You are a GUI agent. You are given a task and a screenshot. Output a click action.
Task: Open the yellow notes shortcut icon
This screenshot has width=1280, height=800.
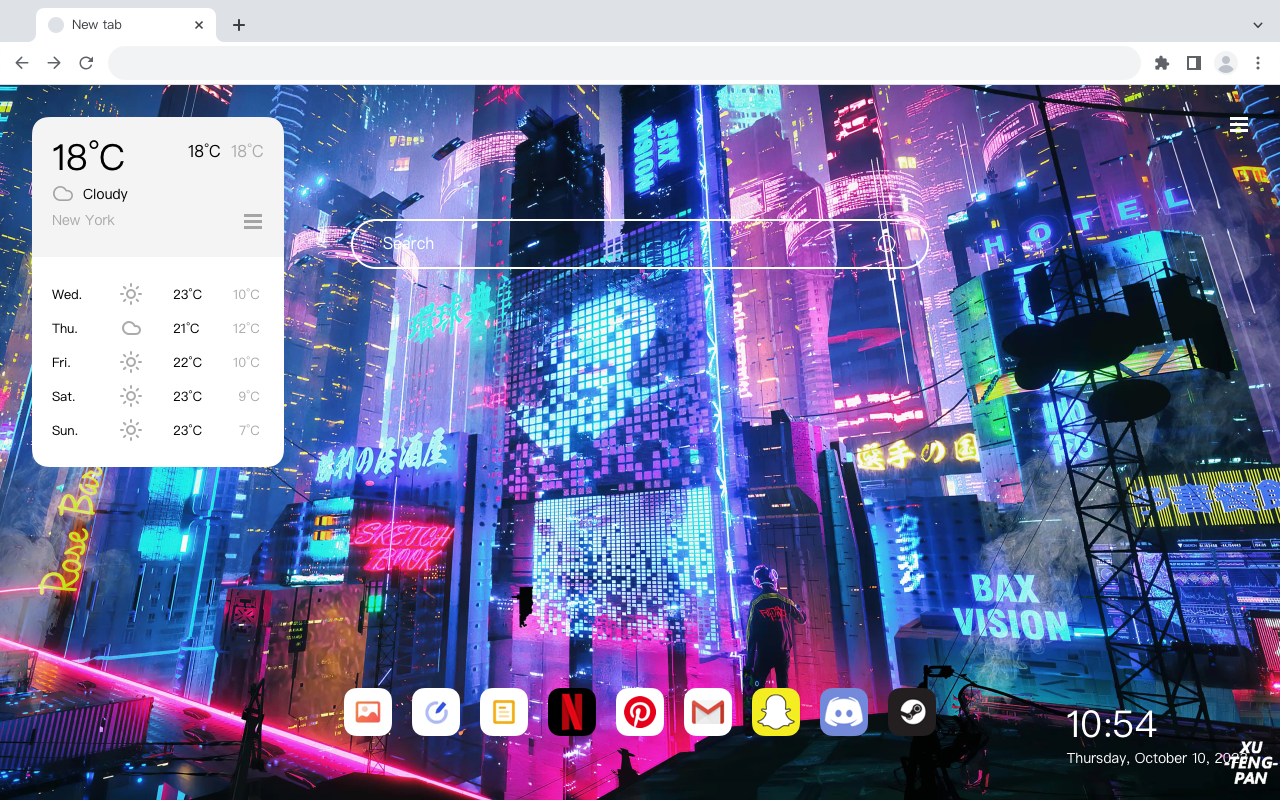pyautogui.click(x=504, y=712)
